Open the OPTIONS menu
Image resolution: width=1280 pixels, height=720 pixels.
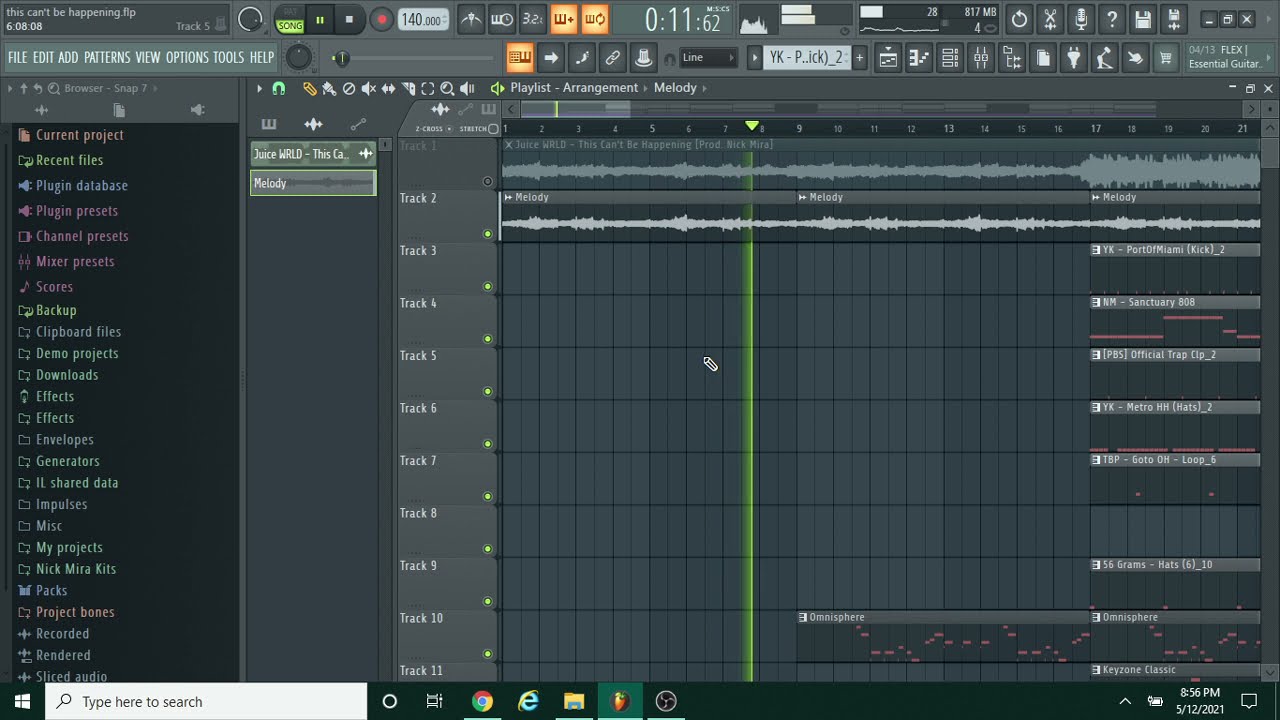click(187, 58)
